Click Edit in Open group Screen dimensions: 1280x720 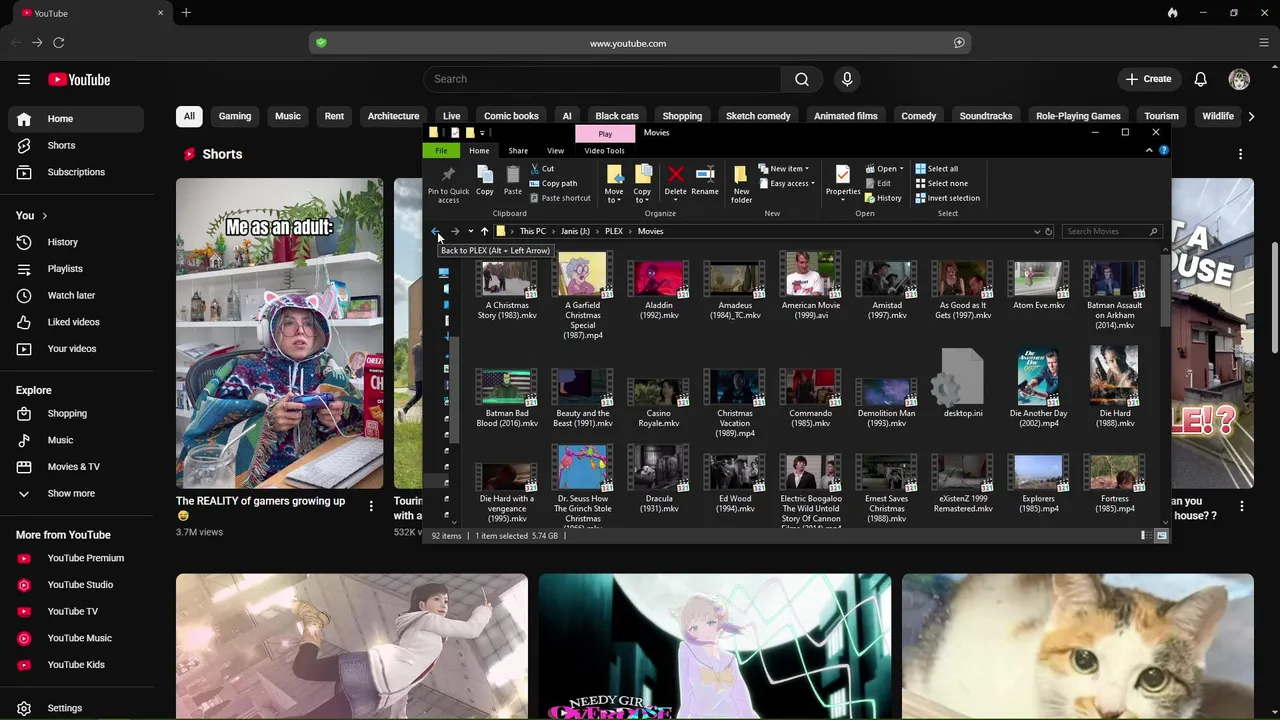tap(877, 183)
